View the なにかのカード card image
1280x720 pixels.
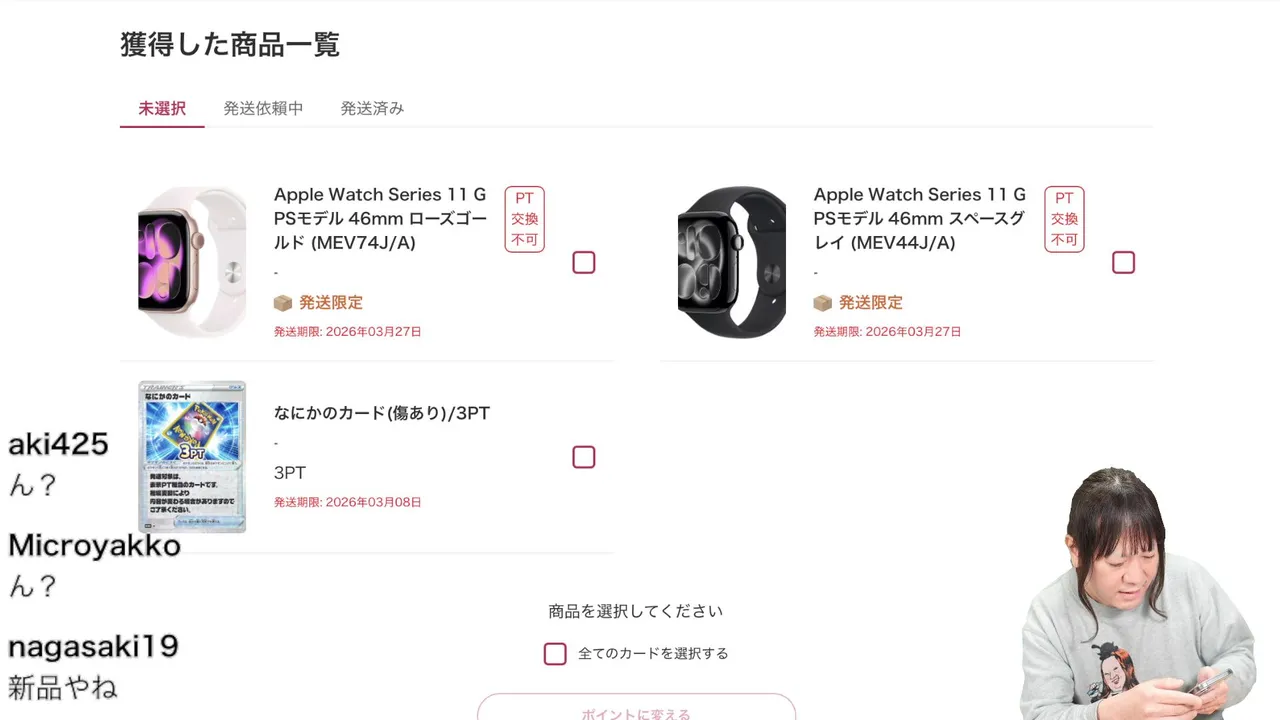click(192, 456)
